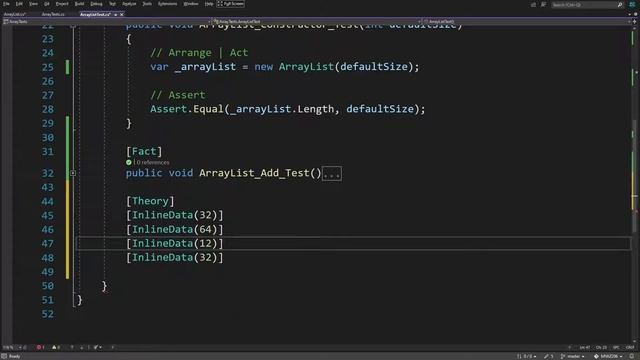Click line number 52 in gutter

click(47, 314)
